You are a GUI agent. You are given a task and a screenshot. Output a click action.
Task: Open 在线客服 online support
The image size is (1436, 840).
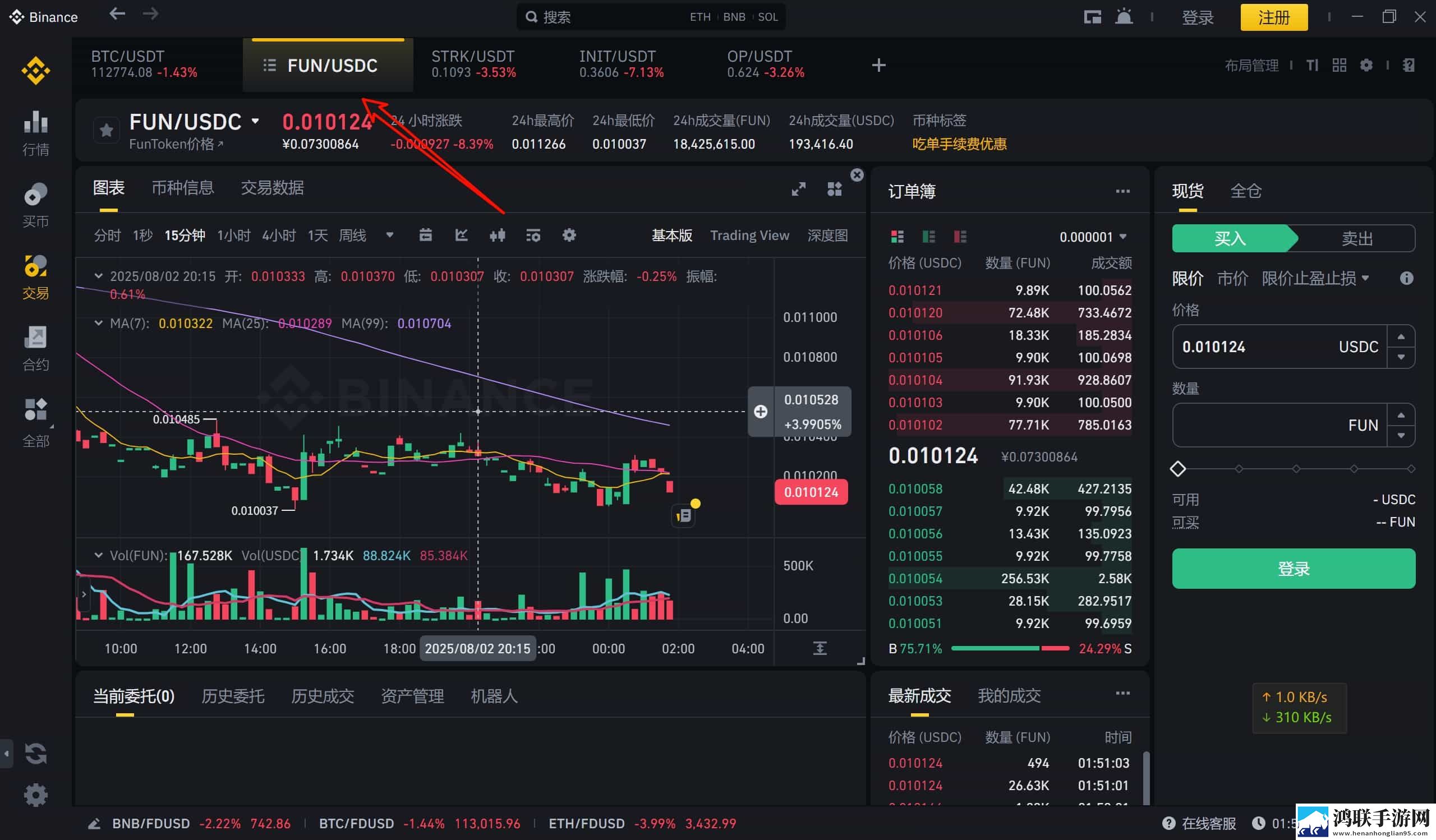point(1199,824)
